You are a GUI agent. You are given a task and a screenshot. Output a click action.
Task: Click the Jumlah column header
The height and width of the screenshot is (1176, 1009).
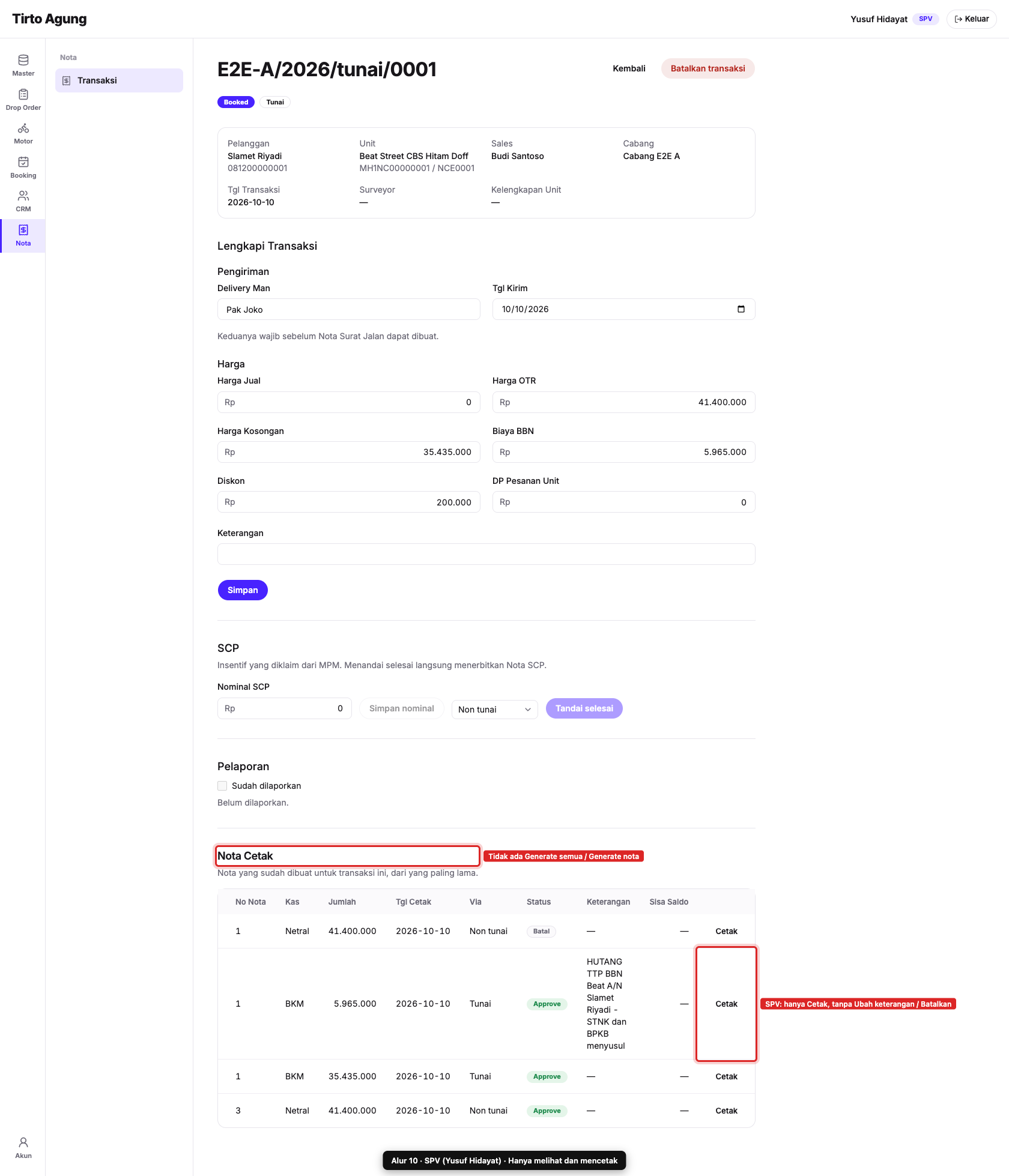coord(342,902)
